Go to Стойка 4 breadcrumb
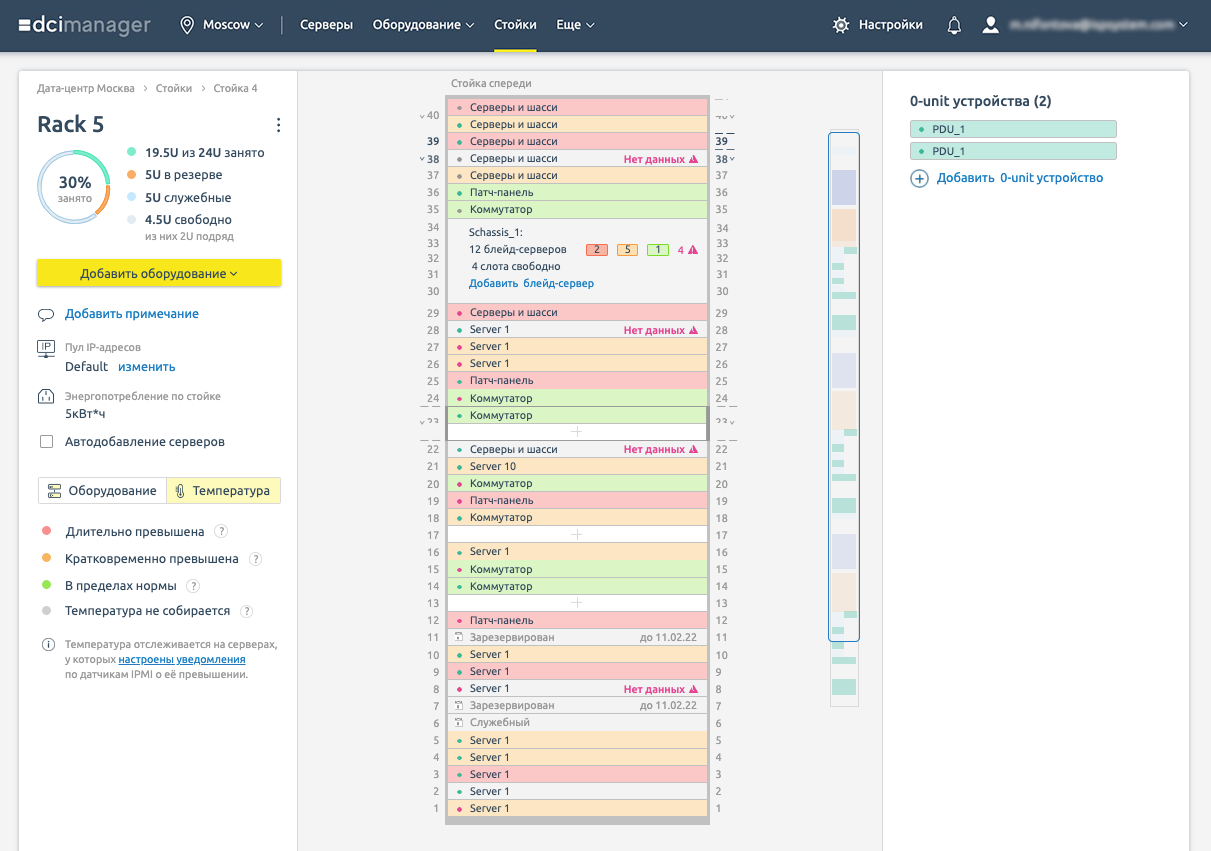This screenshot has width=1211, height=851. tap(235, 88)
